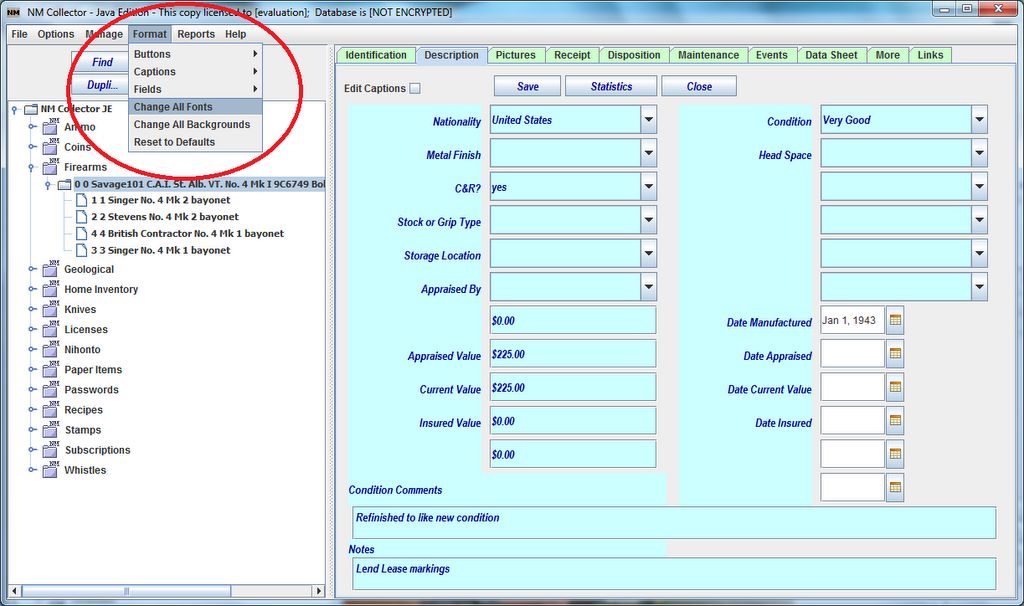Open the Condition dropdown list
Image resolution: width=1024 pixels, height=606 pixels.
coord(979,120)
